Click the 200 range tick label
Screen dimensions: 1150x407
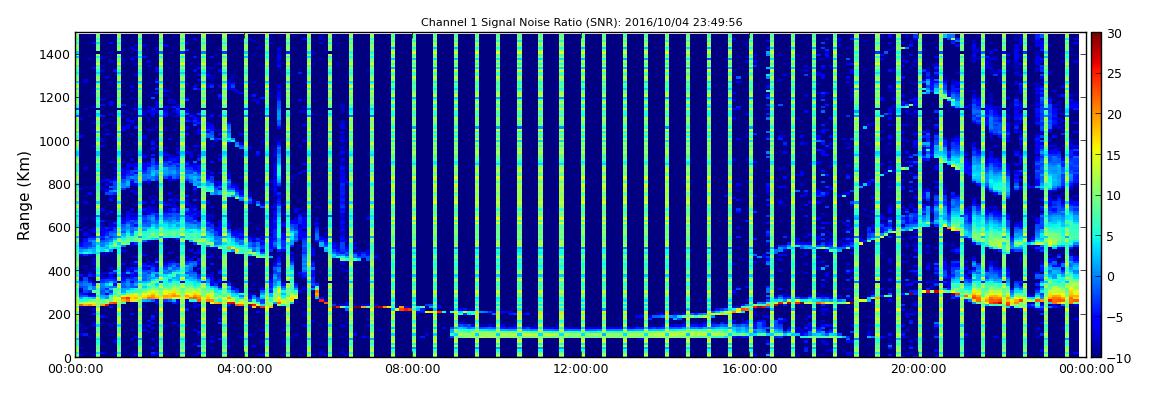tap(59, 314)
